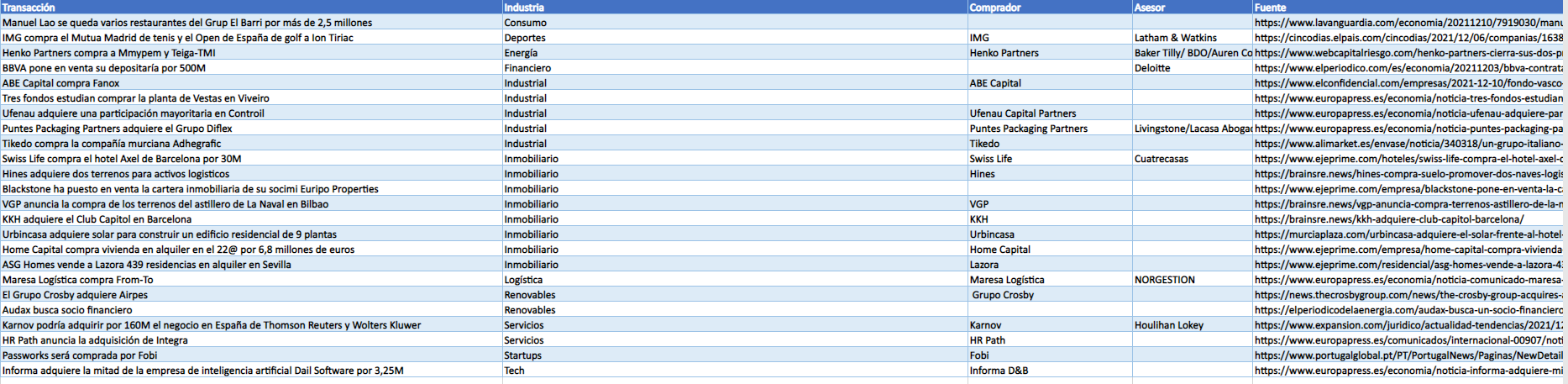
Task: Select the 'Ufenau Capital Partners' comprador cell
Action: 1050,113
